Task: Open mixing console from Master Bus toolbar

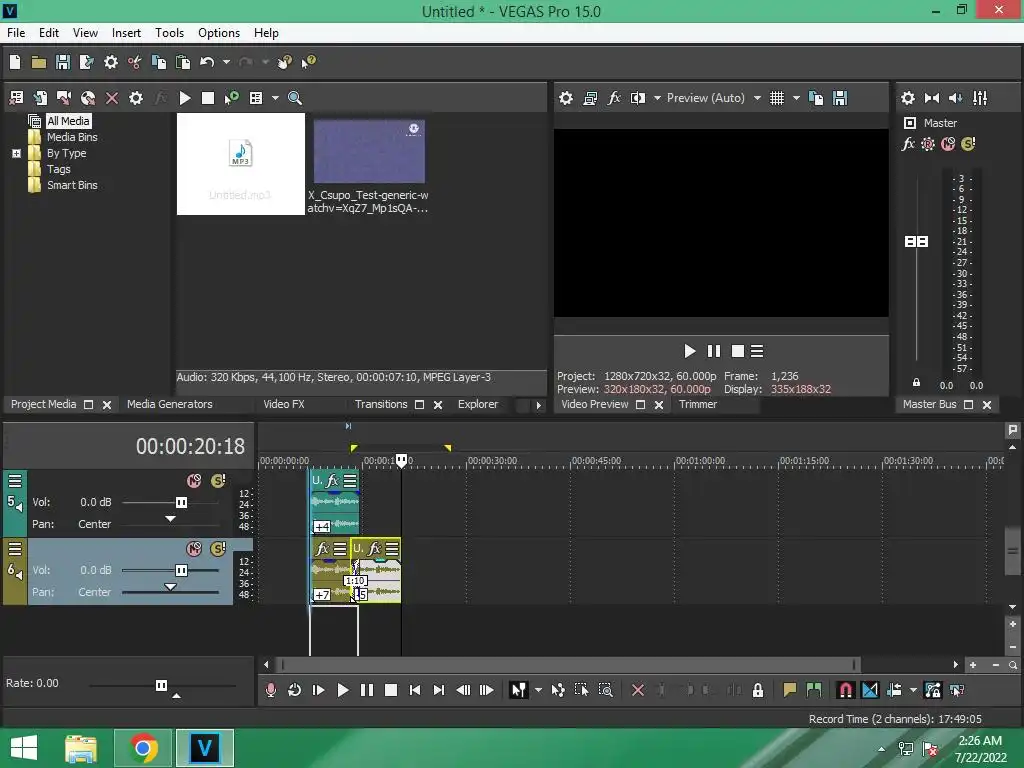Action: tap(980, 98)
